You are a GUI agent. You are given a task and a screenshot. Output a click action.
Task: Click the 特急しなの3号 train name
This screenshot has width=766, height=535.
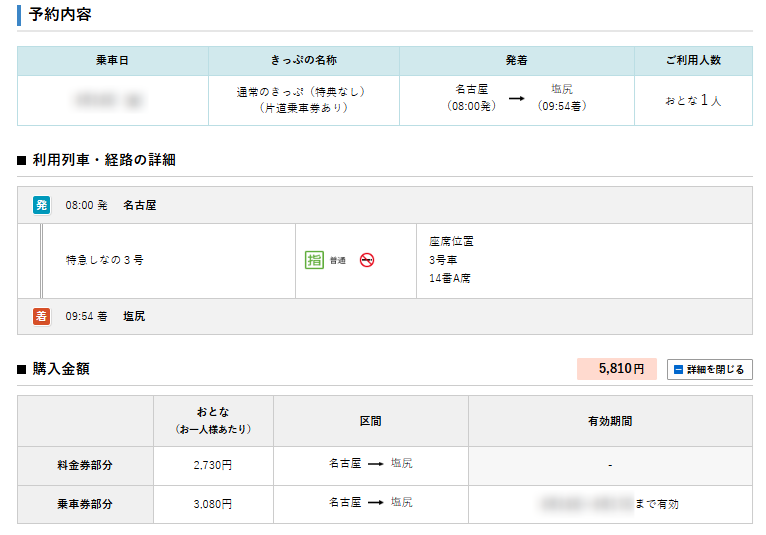pos(105,260)
